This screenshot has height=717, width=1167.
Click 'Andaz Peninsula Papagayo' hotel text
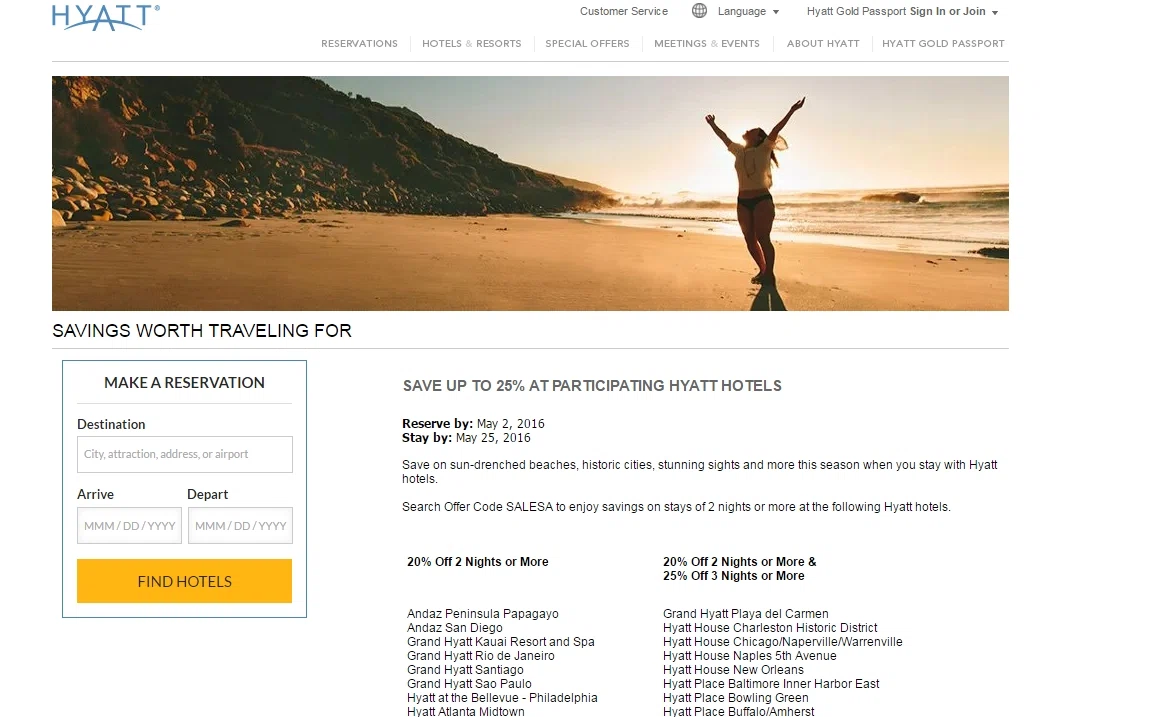tap(482, 614)
